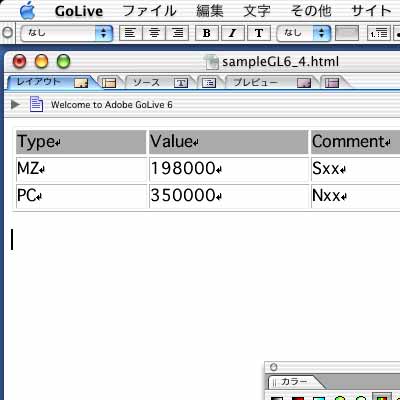Click the Apple menu icon
Image resolution: width=400 pixels, height=400 pixels.
(x=28, y=10)
